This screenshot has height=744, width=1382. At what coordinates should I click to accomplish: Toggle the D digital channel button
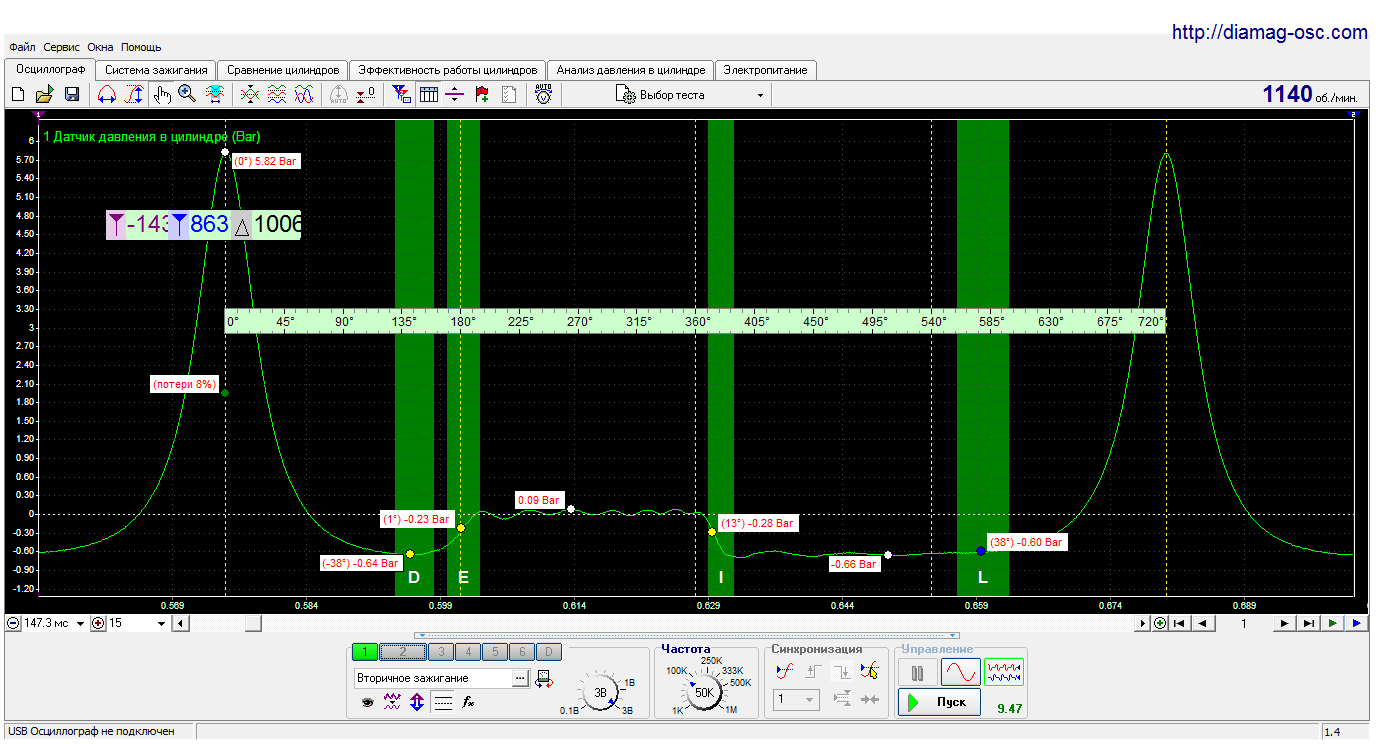pos(549,652)
